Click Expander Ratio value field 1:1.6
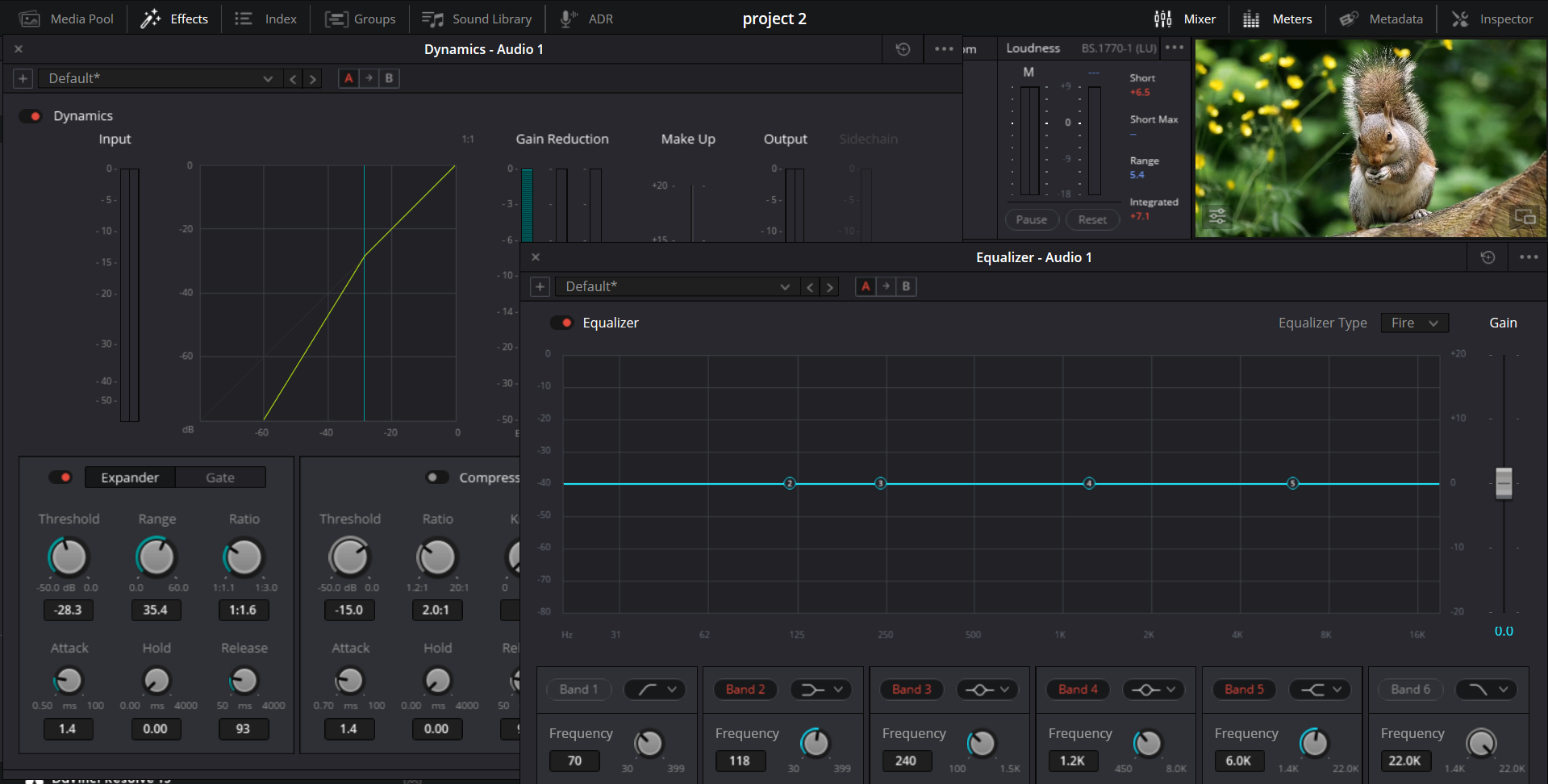 click(x=243, y=610)
